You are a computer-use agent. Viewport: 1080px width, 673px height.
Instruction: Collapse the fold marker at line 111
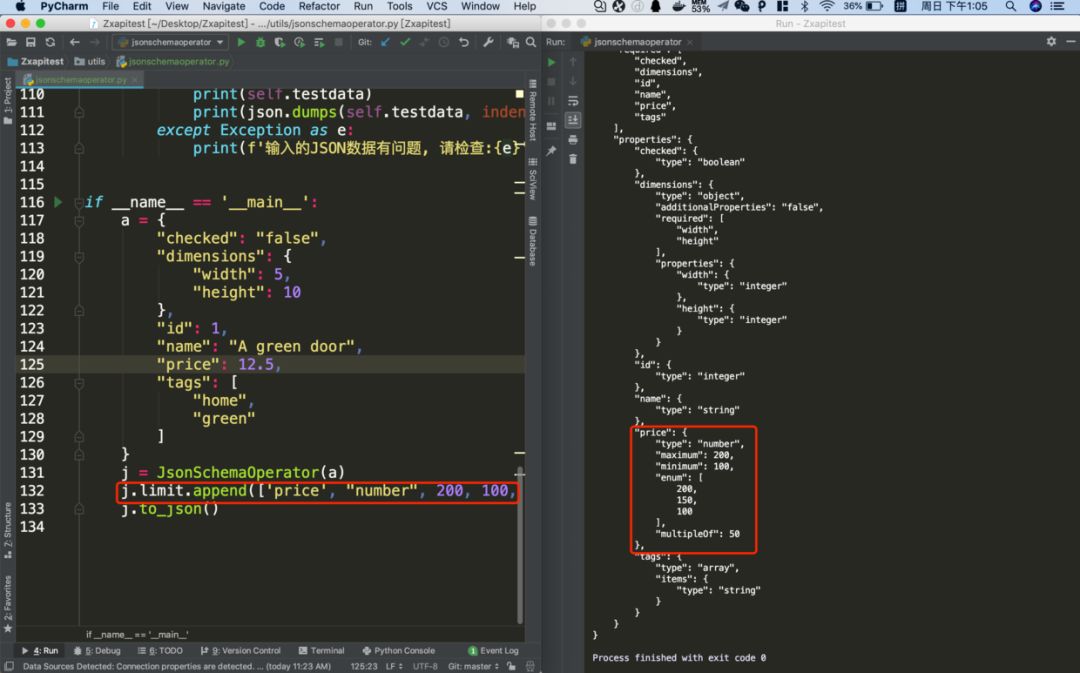pos(79,112)
